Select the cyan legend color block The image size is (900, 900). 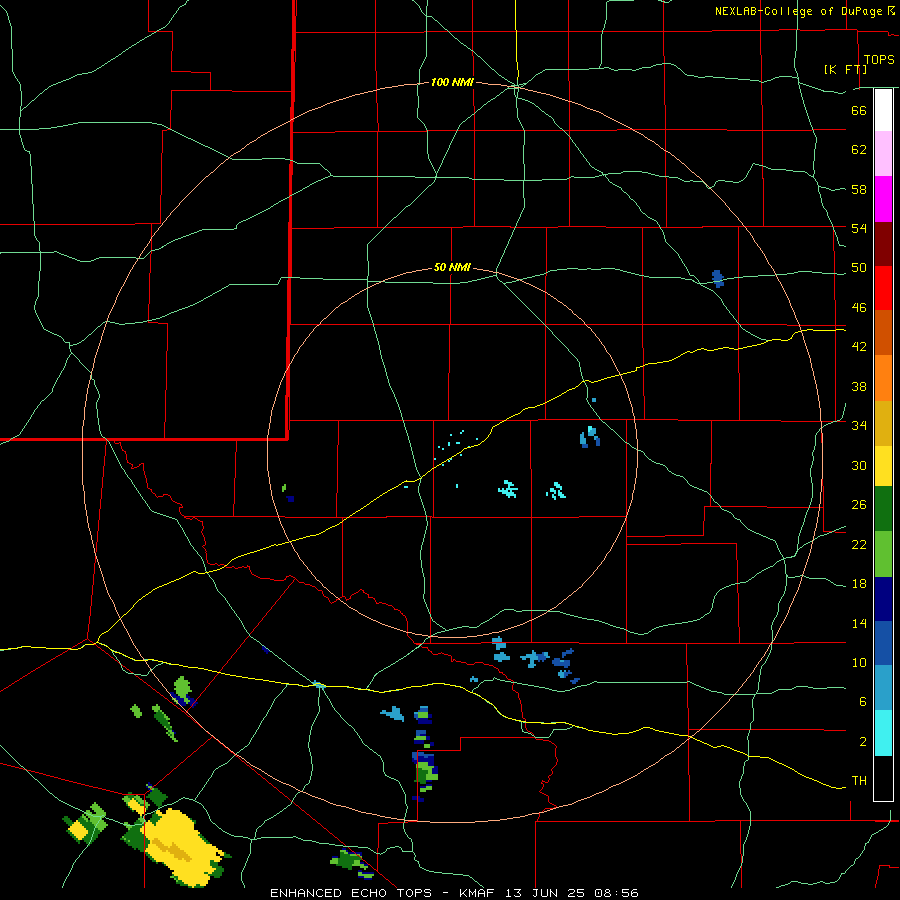(x=883, y=733)
